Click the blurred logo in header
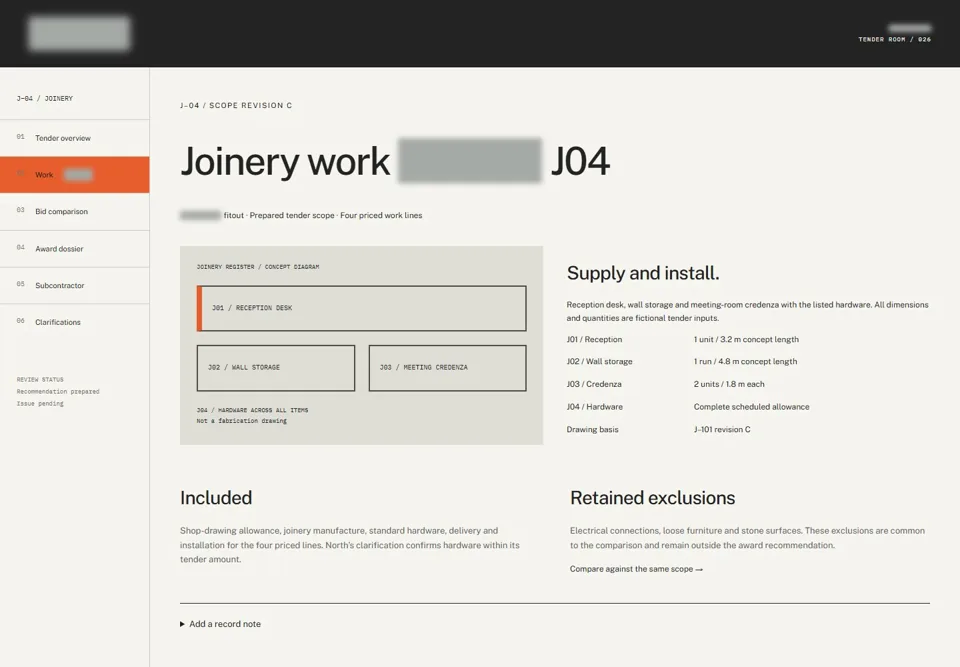The image size is (960, 667). (x=79, y=33)
